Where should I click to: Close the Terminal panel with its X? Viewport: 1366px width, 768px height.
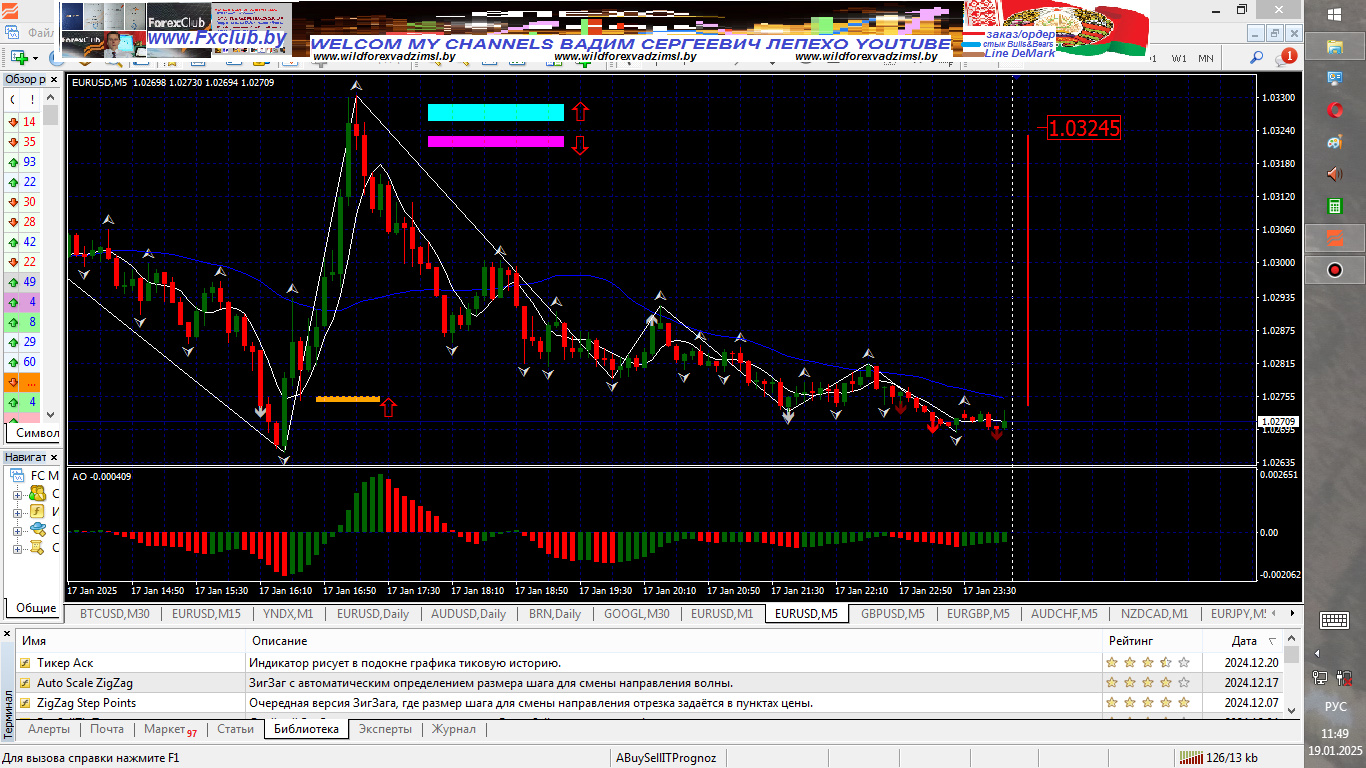[8, 634]
